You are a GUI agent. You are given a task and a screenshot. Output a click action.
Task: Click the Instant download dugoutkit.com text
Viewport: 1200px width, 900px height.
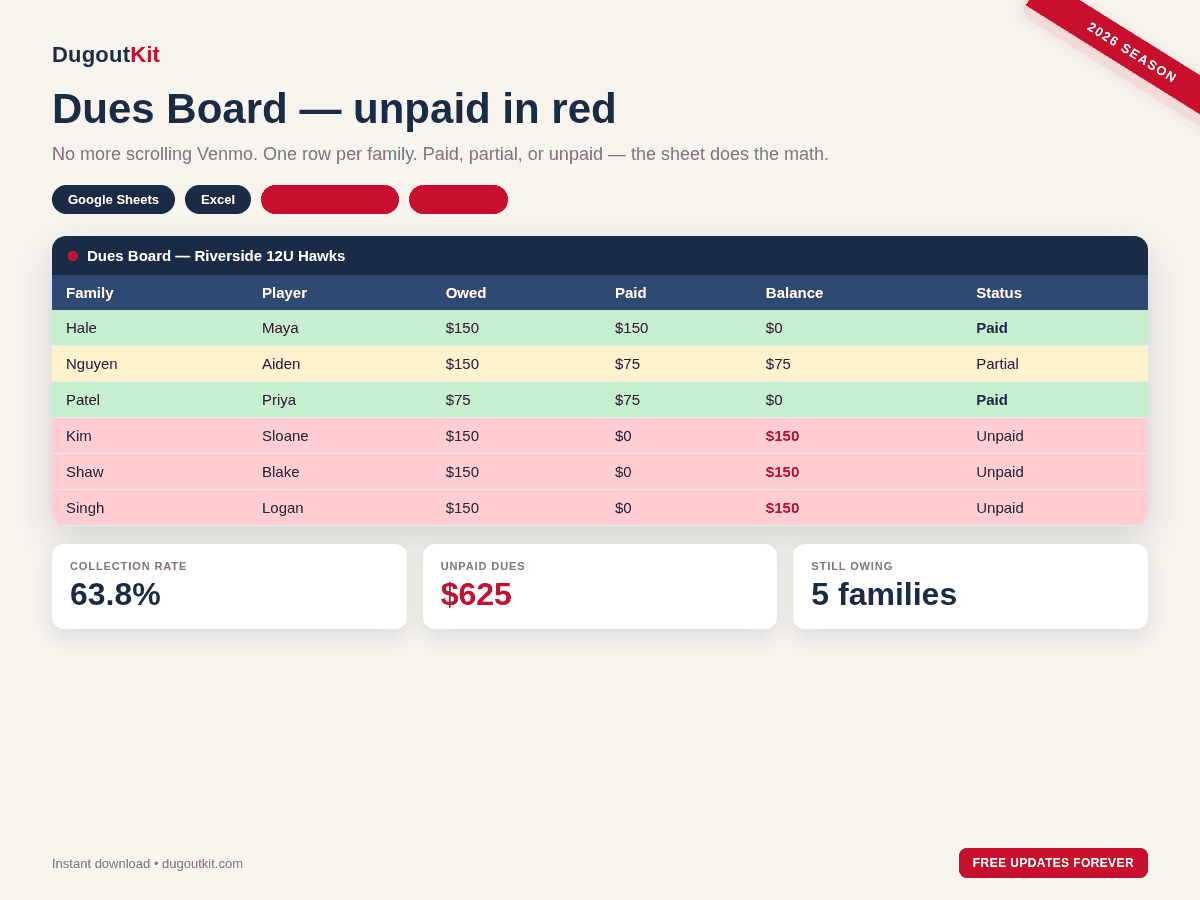pos(147,863)
